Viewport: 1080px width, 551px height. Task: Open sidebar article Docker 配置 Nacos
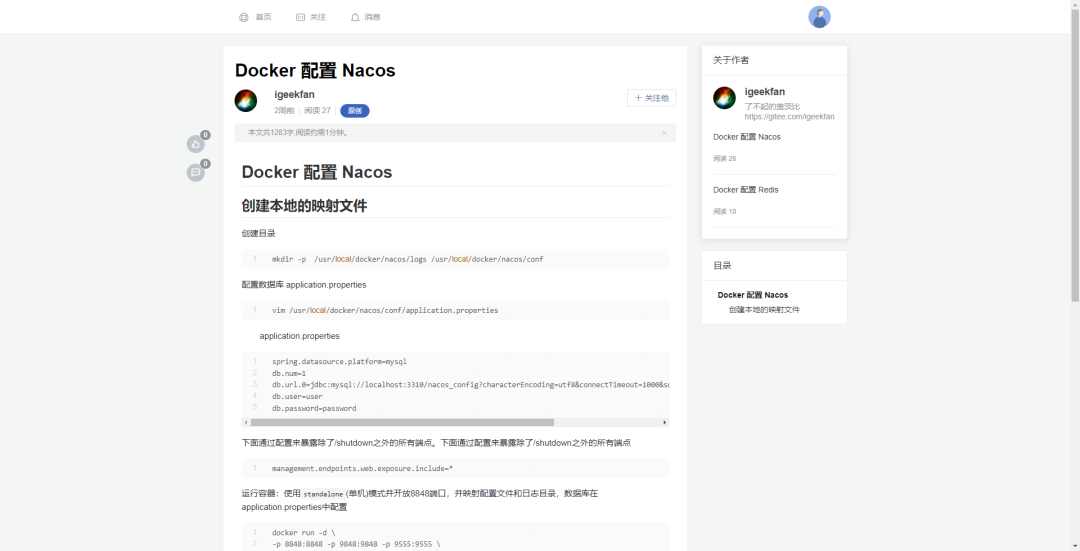(747, 137)
